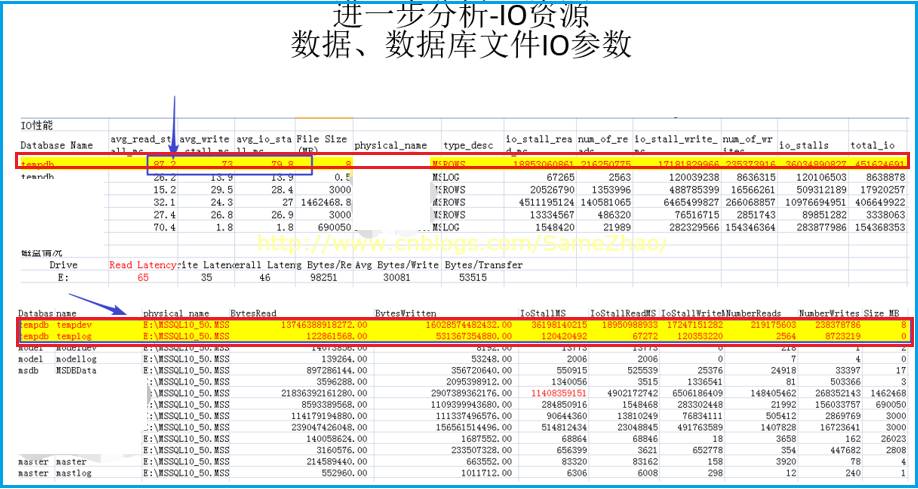Screen dimensions: 918x489
Task: Click the modellog file name cell
Action: [76, 359]
